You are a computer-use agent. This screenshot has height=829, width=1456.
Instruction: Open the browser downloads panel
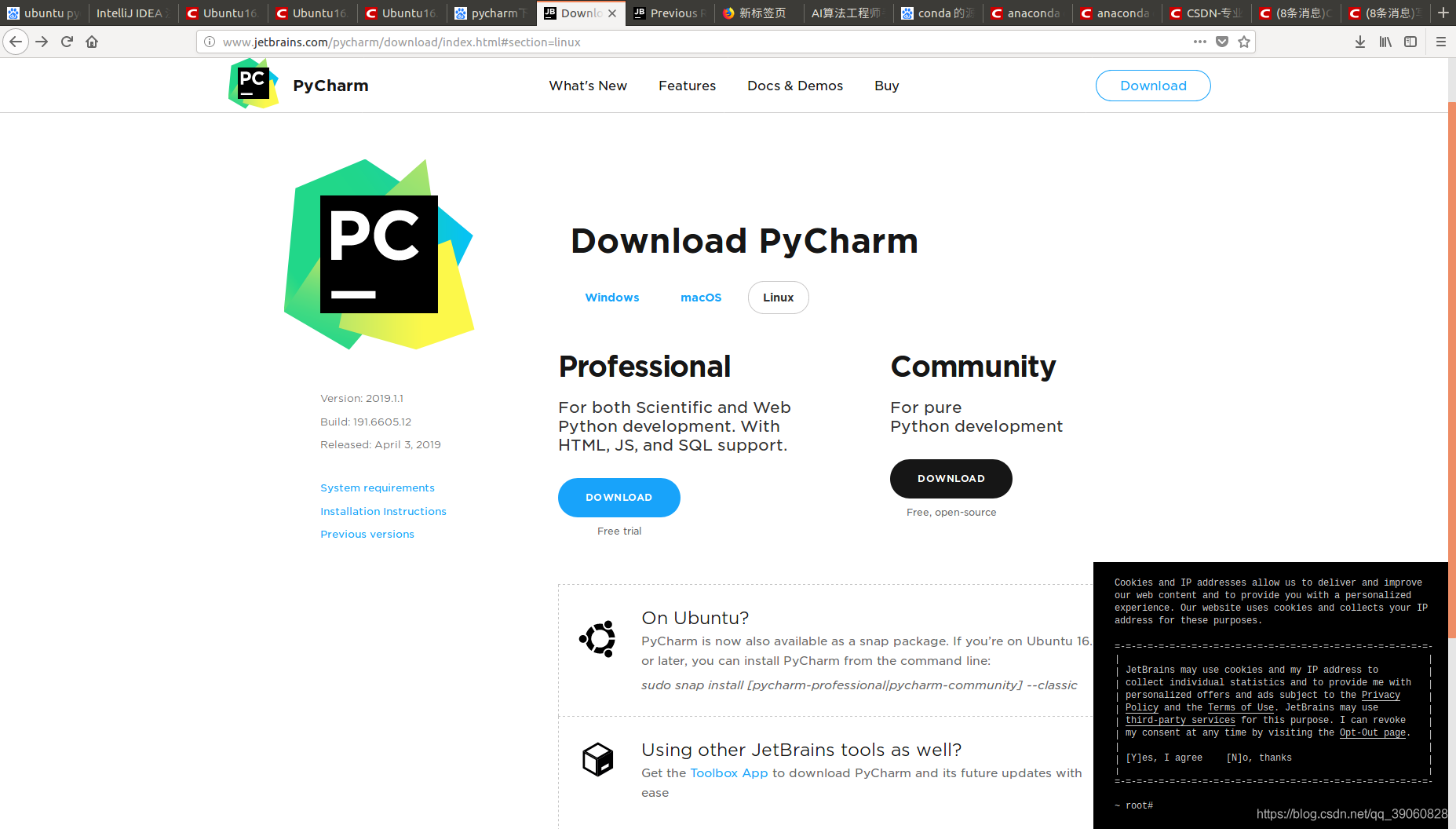point(1360,42)
